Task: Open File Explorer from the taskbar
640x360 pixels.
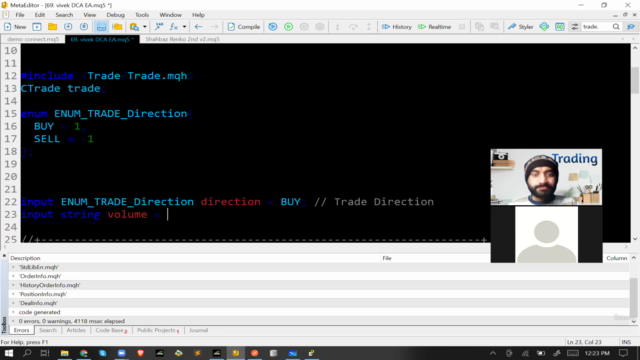Action: tap(64, 353)
